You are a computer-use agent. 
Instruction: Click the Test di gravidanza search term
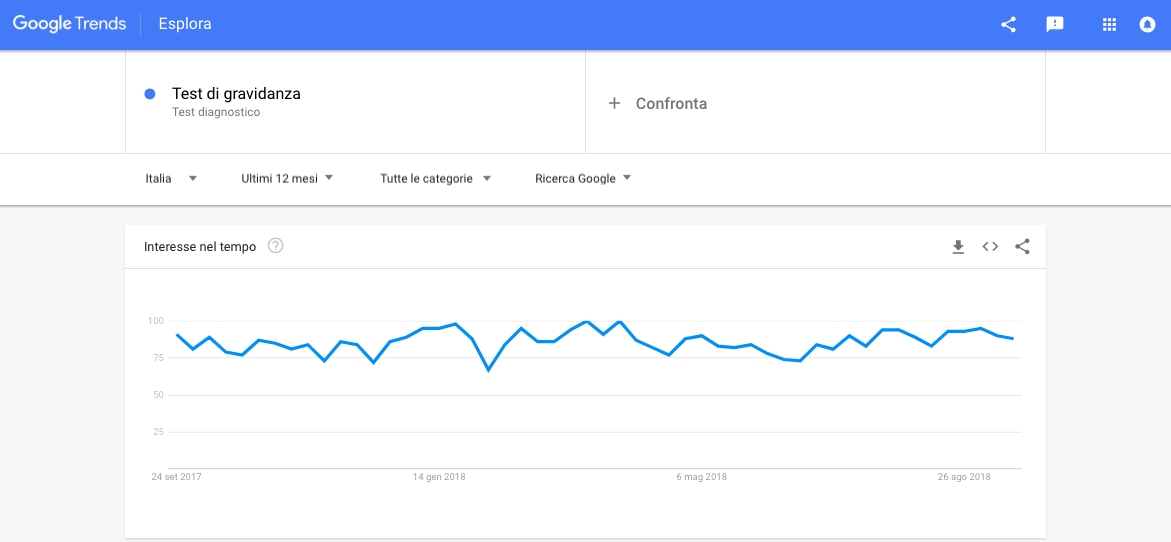236,94
